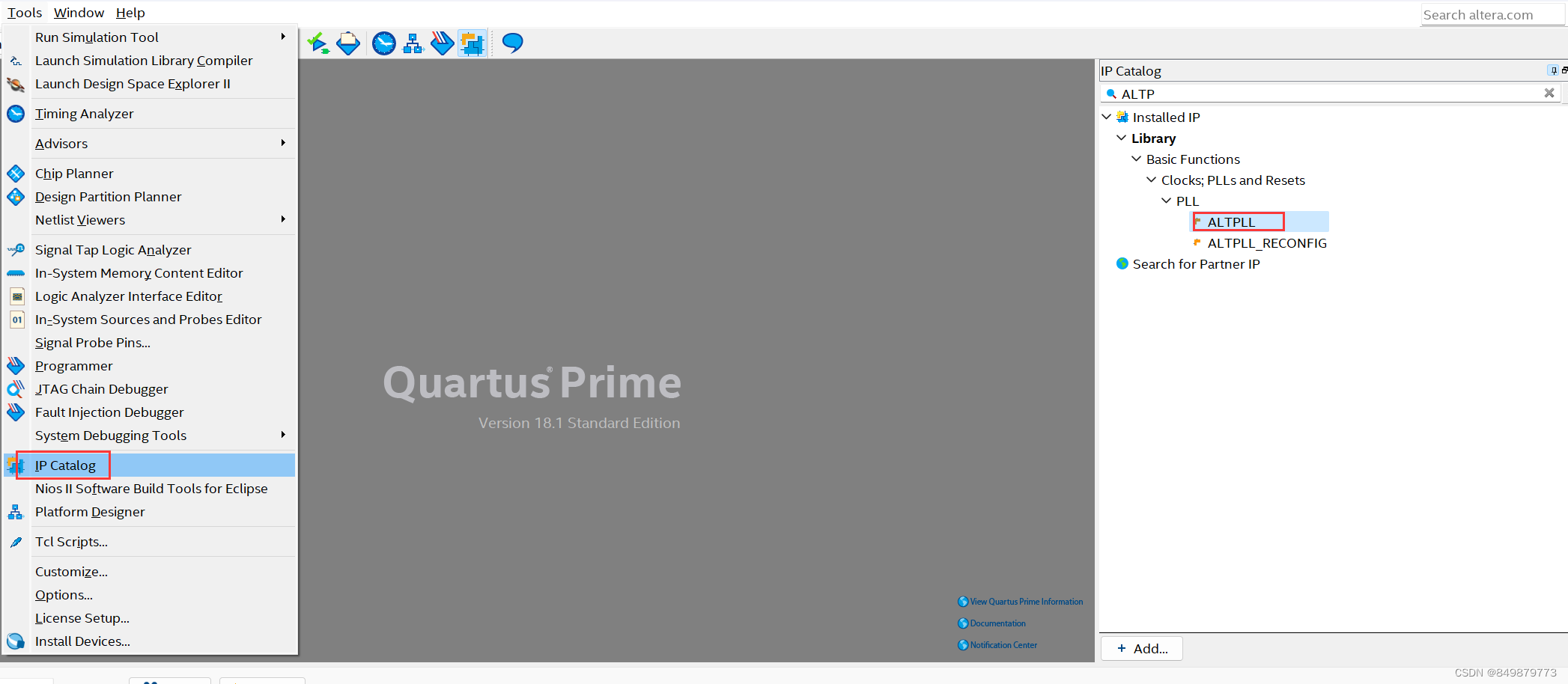
Task: Float the IP Catalog panel window
Action: point(1564,70)
